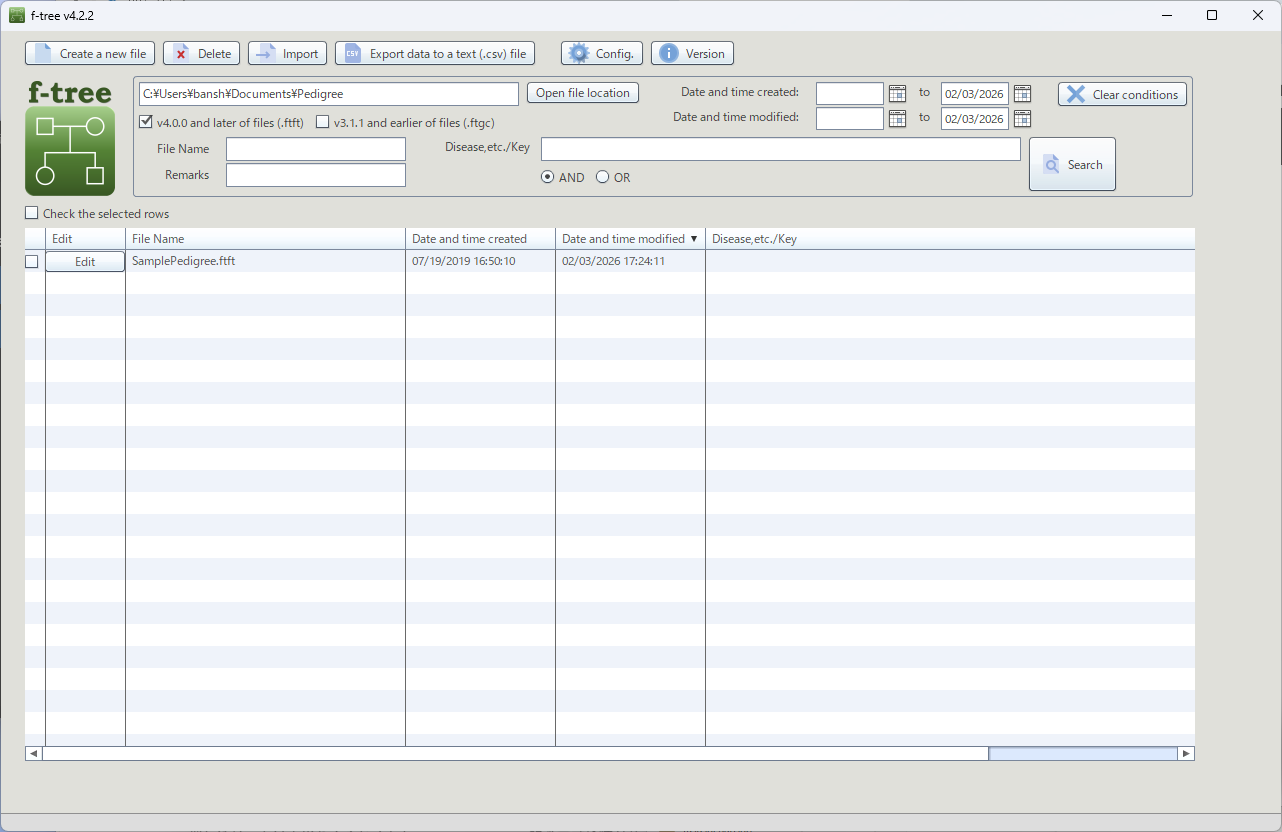This screenshot has height=832, width=1282.
Task: Click the File Name column header
Action: [265, 239]
